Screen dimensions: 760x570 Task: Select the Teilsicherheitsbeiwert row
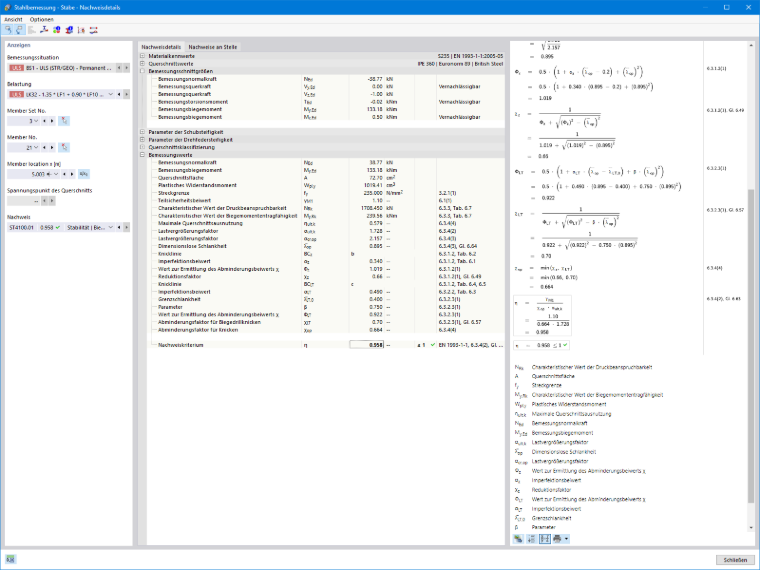pyautogui.click(x=326, y=201)
